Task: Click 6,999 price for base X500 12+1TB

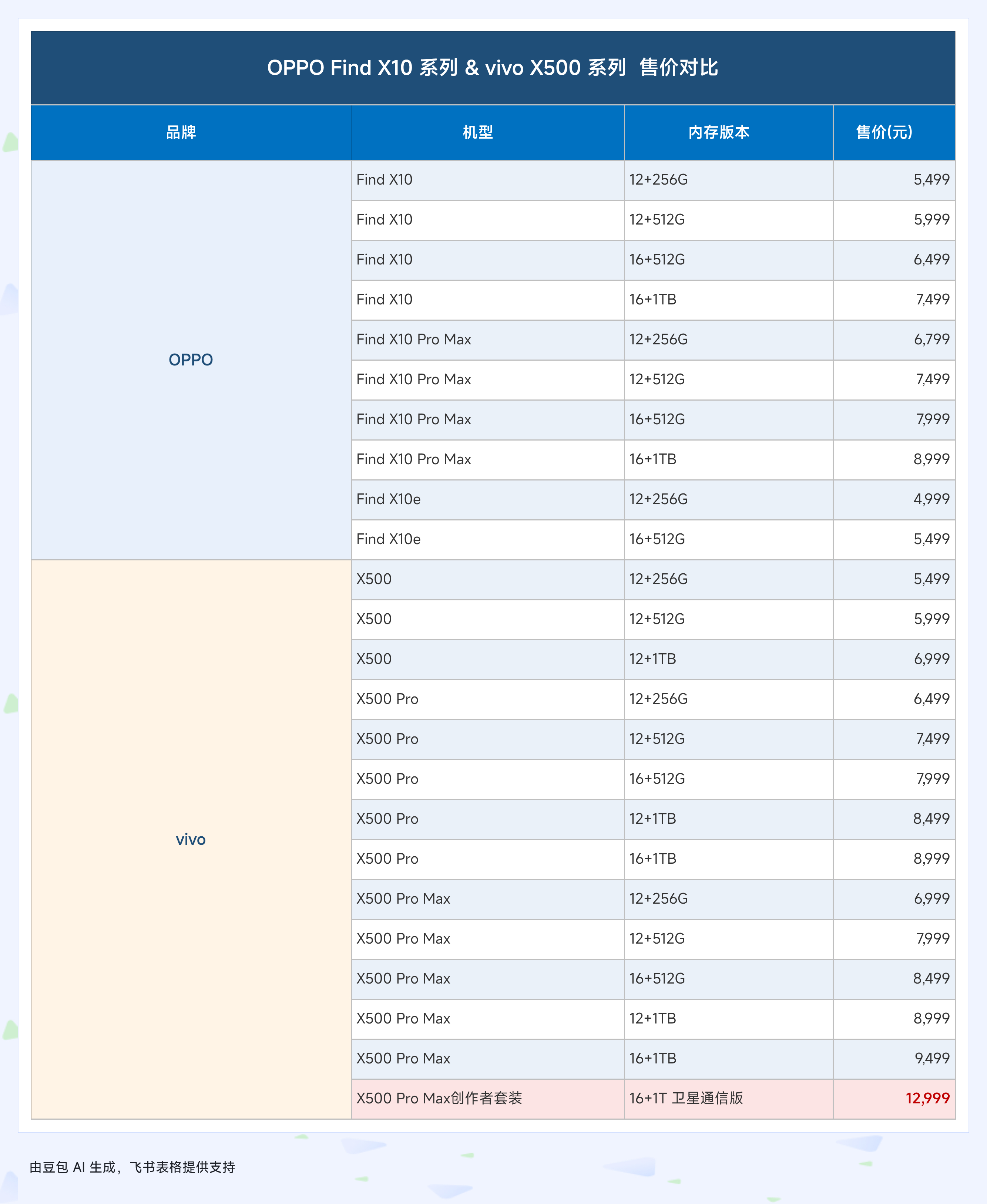Action: (x=894, y=659)
